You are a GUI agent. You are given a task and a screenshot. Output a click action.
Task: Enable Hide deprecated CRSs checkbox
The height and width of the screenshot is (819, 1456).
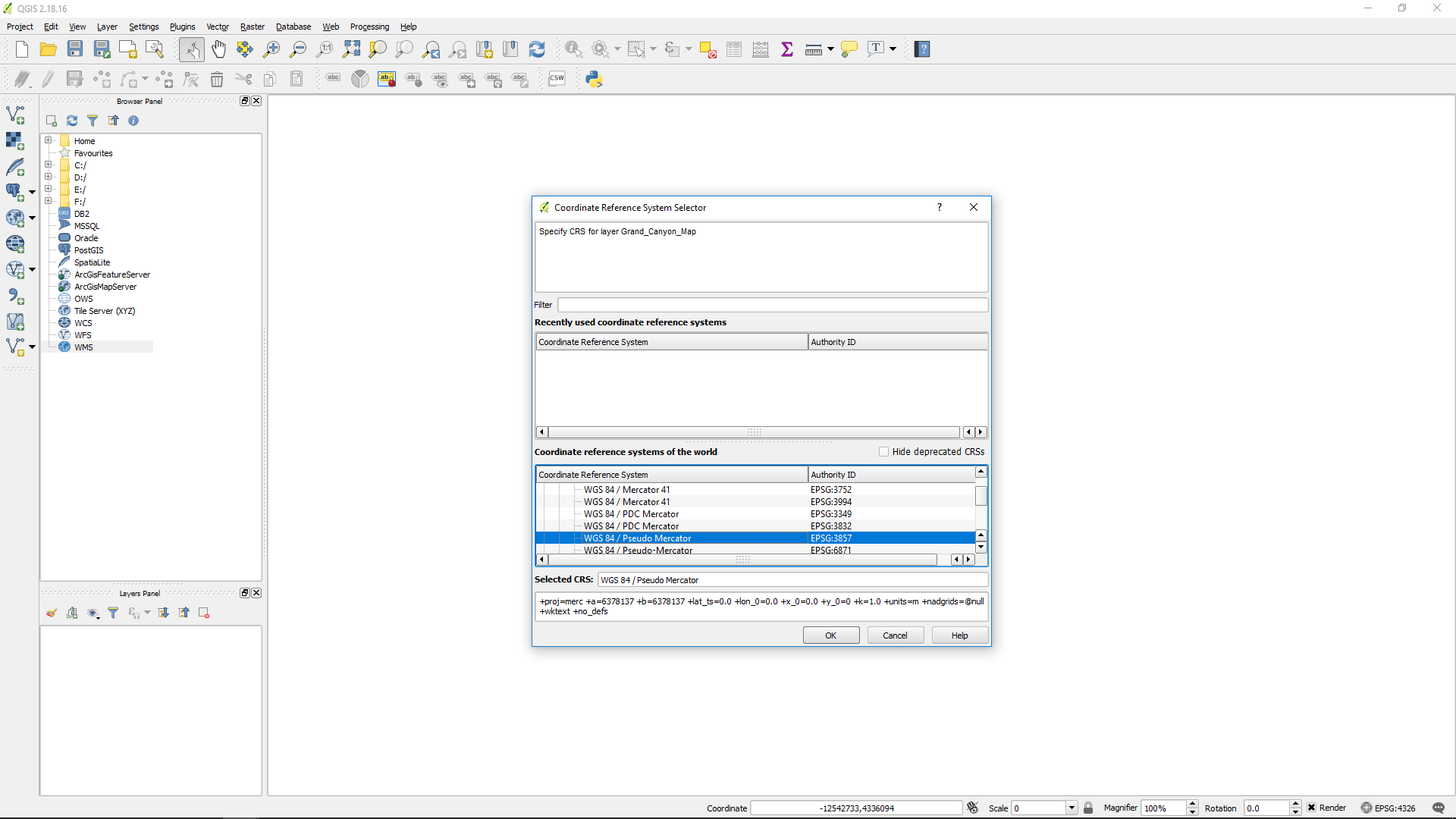point(883,452)
